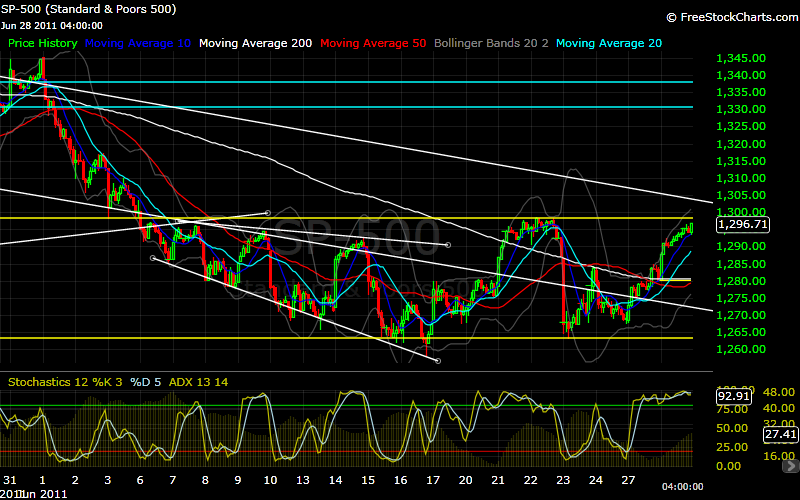Click the date label 27 on time axis
Viewport: 800px width, 500px height.
click(628, 480)
